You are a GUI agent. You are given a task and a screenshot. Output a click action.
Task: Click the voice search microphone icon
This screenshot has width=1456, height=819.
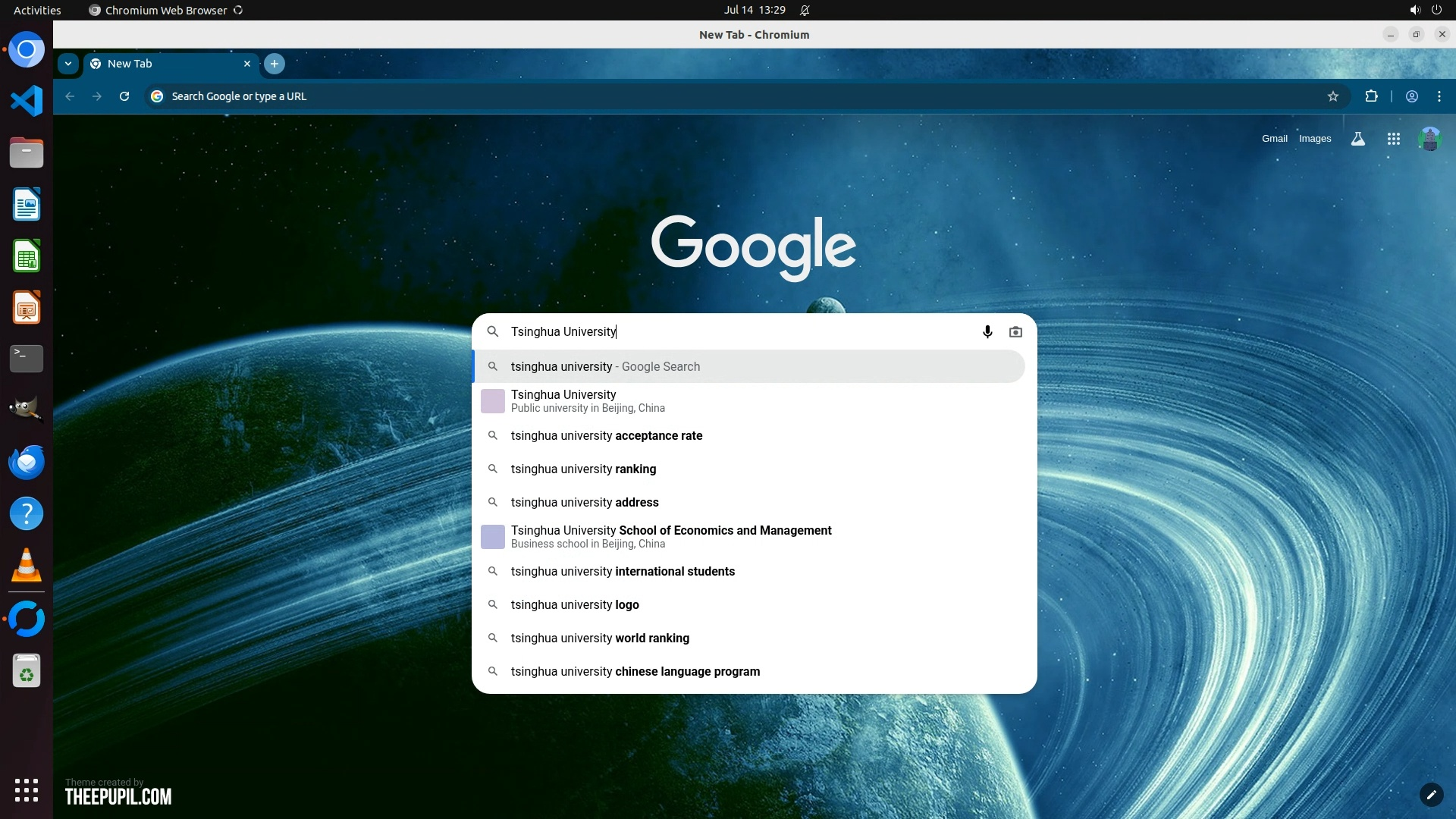[987, 331]
